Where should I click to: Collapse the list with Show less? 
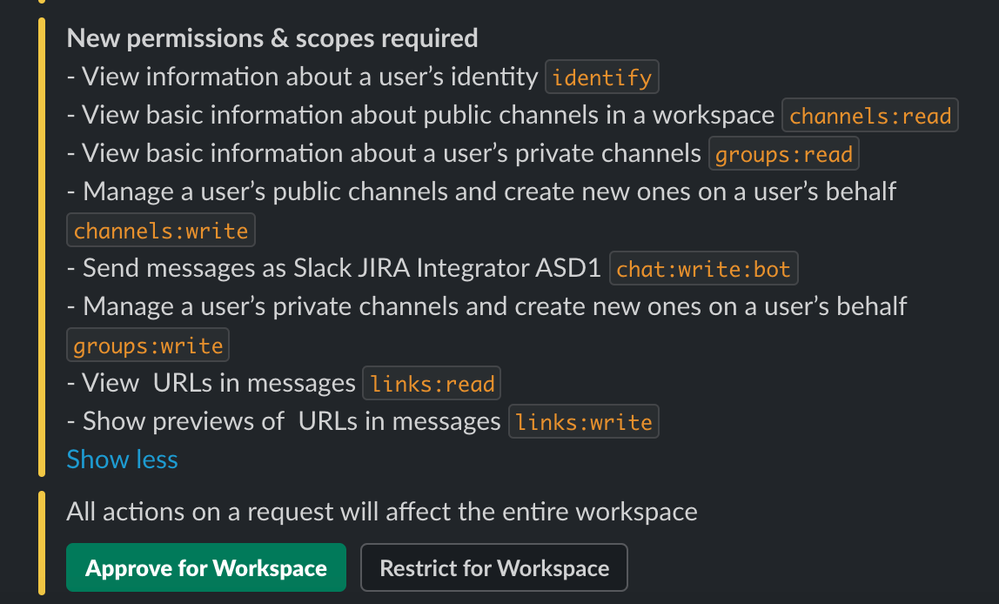[122, 459]
